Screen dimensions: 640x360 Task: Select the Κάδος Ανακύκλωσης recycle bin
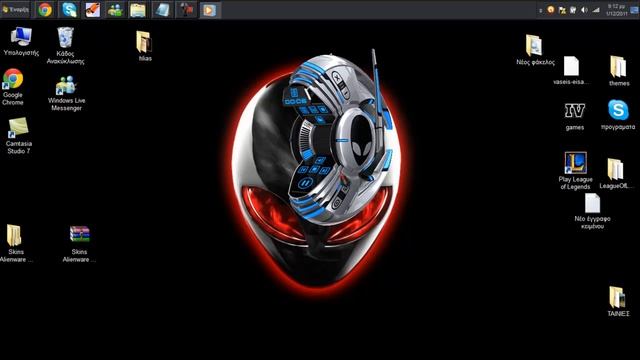pos(65,46)
